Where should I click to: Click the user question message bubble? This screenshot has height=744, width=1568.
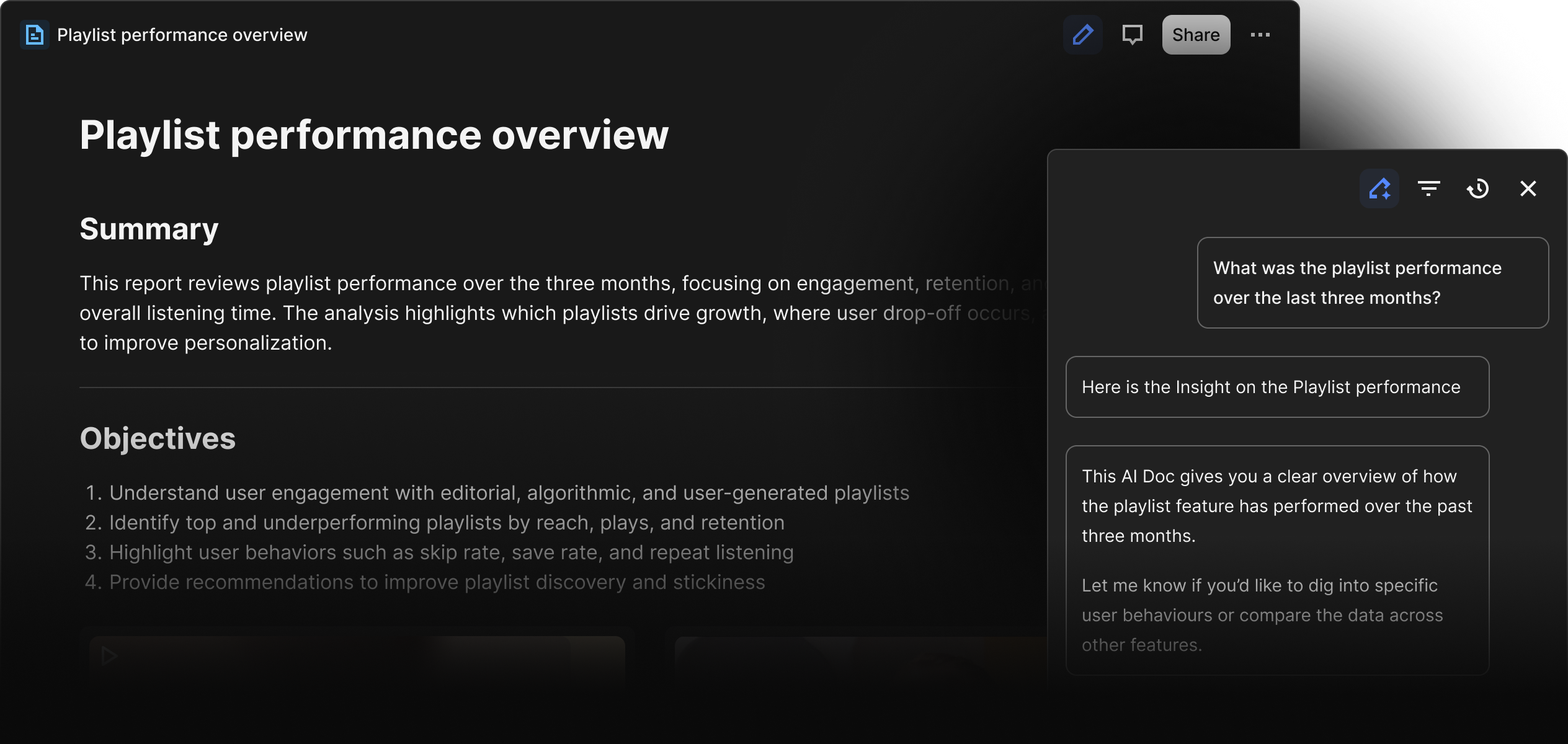1372,283
